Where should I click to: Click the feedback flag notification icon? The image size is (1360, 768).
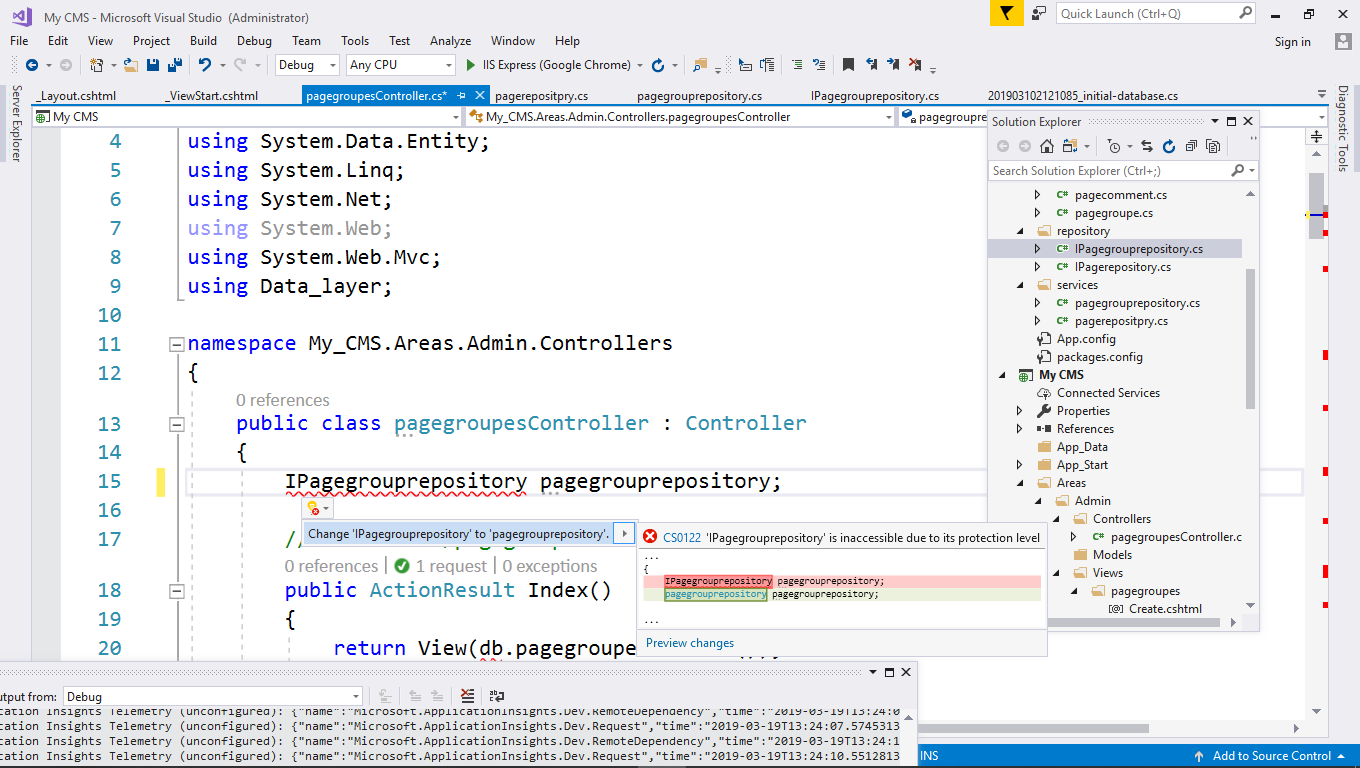click(1006, 13)
